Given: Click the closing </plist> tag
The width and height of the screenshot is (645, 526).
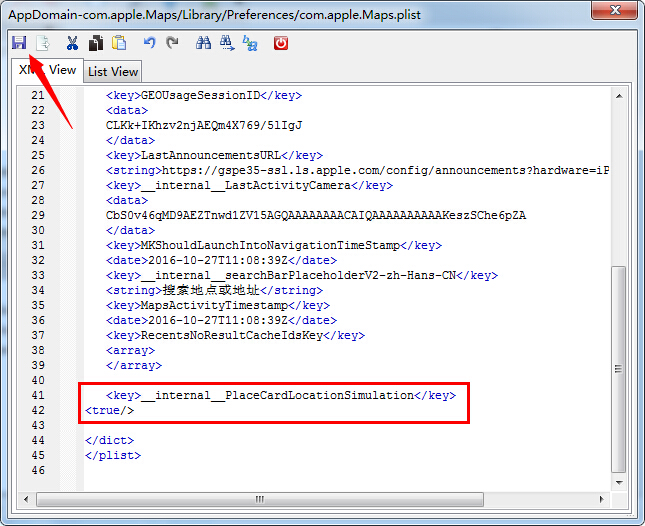Looking at the screenshot, I should pyautogui.click(x=113, y=456).
